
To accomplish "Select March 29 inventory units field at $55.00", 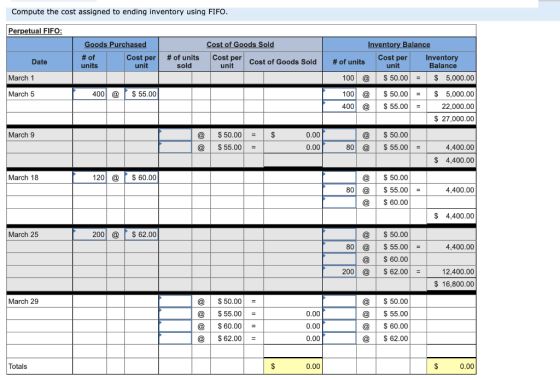I will click(x=339, y=314).
